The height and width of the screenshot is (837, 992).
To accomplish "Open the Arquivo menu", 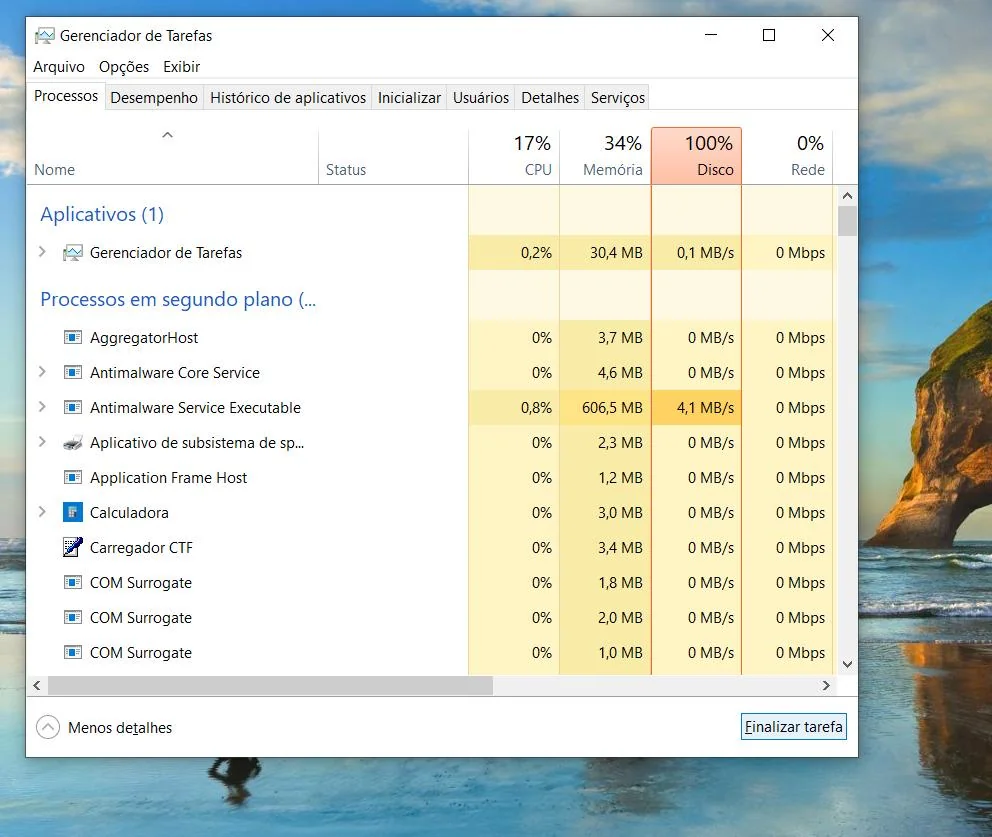I will pos(59,66).
